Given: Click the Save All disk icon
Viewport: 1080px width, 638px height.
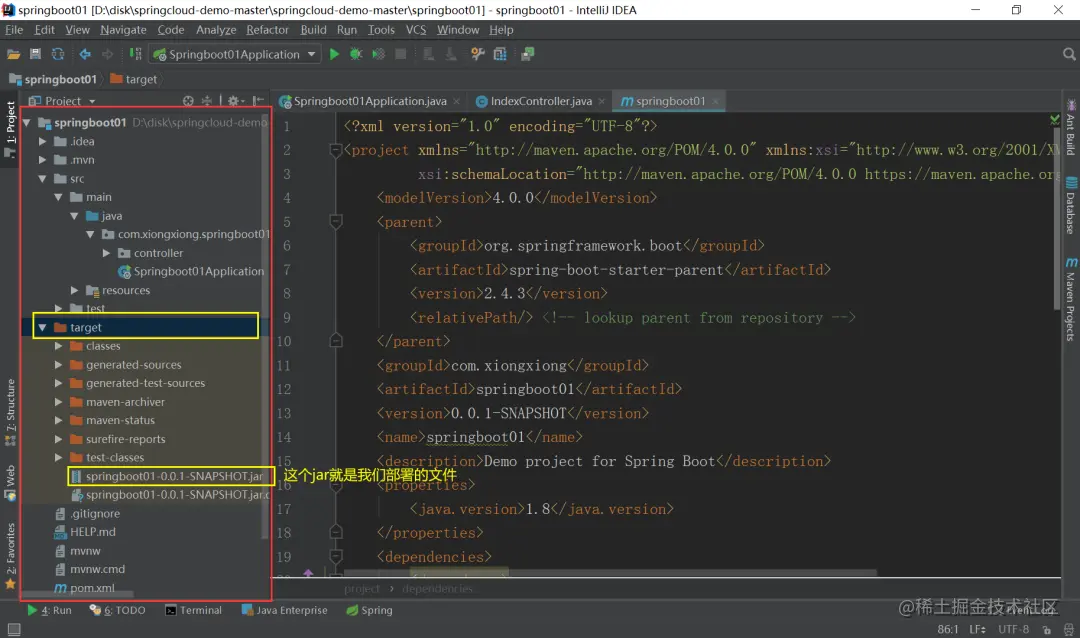Looking at the screenshot, I should pyautogui.click(x=35, y=54).
